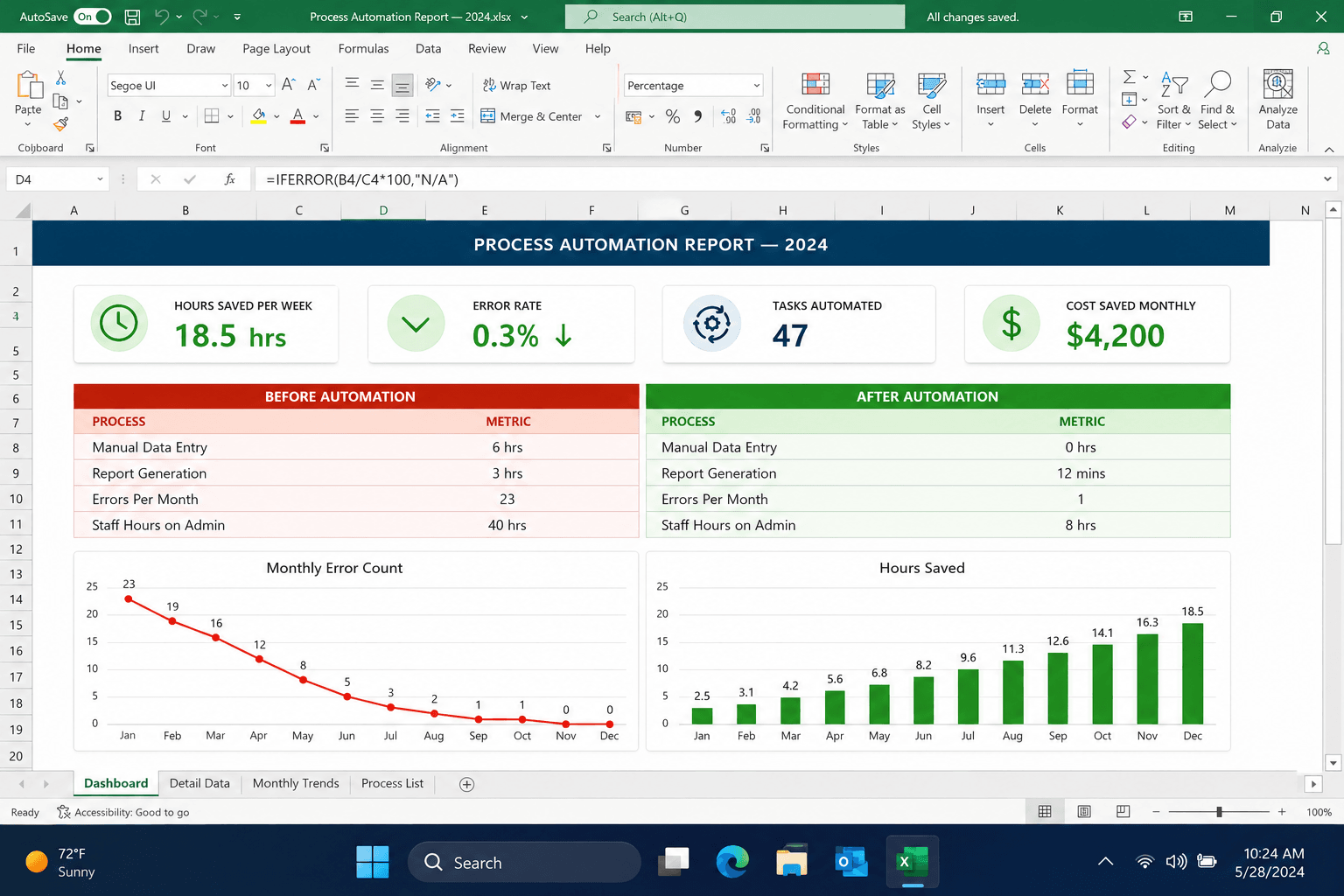Click Cell Styles button
The height and width of the screenshot is (896, 1344).
(x=931, y=100)
